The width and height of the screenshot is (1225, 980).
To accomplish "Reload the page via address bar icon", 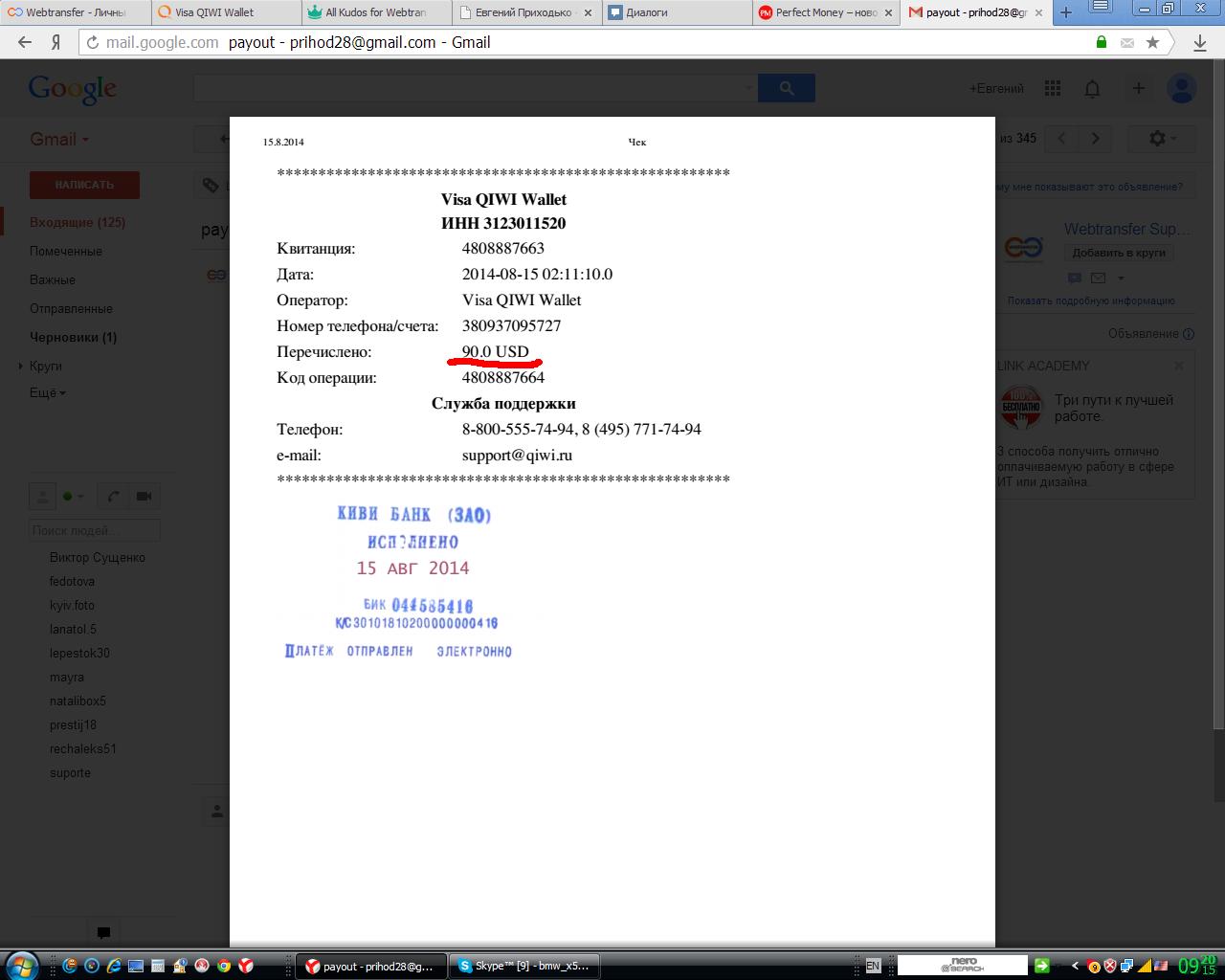I will 93,42.
